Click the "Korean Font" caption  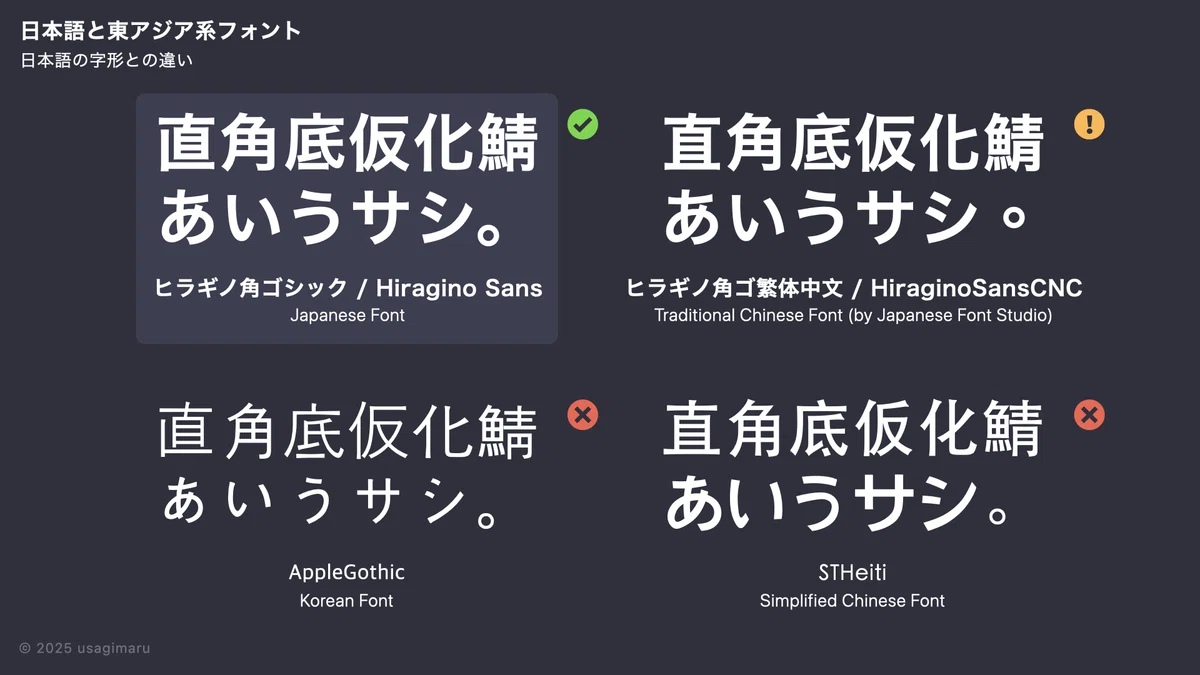pos(347,601)
